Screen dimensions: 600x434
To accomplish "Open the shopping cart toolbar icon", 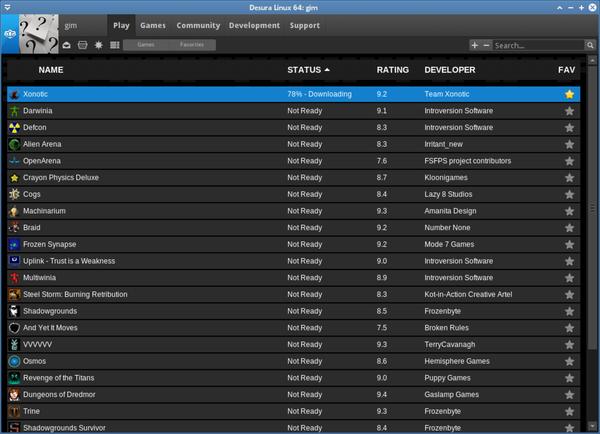I will click(x=82, y=45).
